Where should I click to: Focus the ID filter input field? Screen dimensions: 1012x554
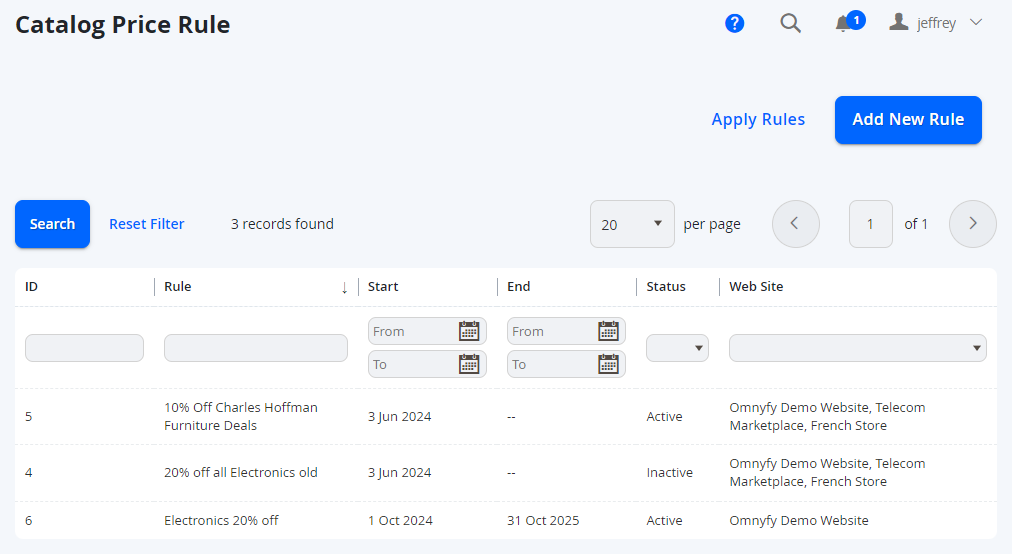[85, 348]
